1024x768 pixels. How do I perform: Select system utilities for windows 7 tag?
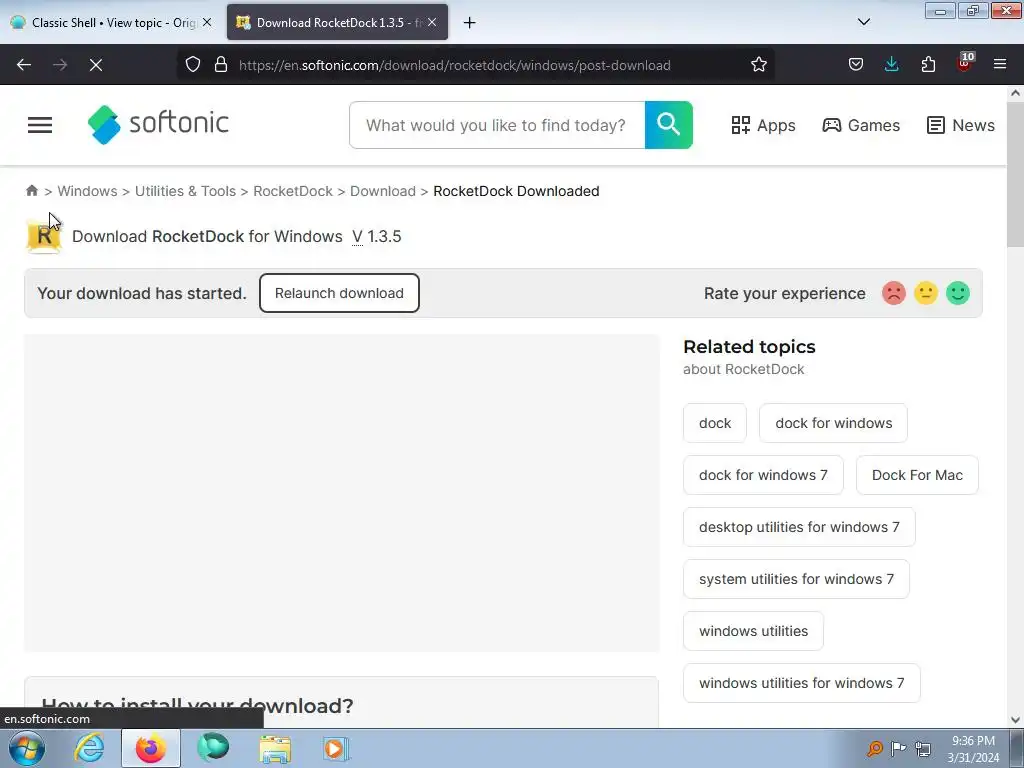pyautogui.click(x=796, y=579)
